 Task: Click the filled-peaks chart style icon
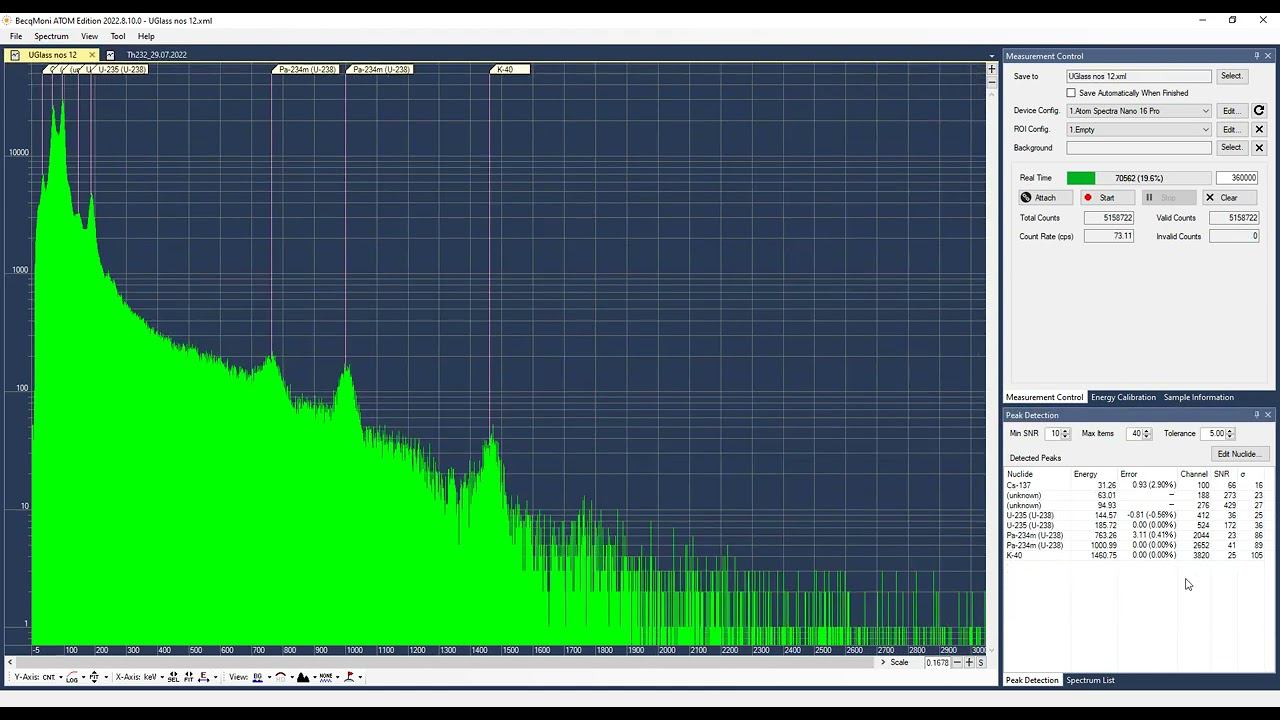point(303,677)
